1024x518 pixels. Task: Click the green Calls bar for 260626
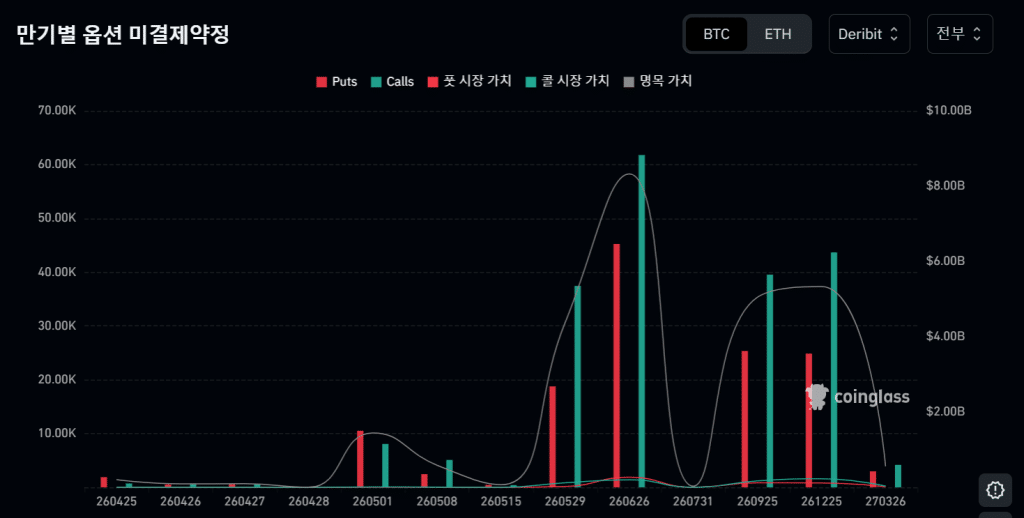point(642,321)
